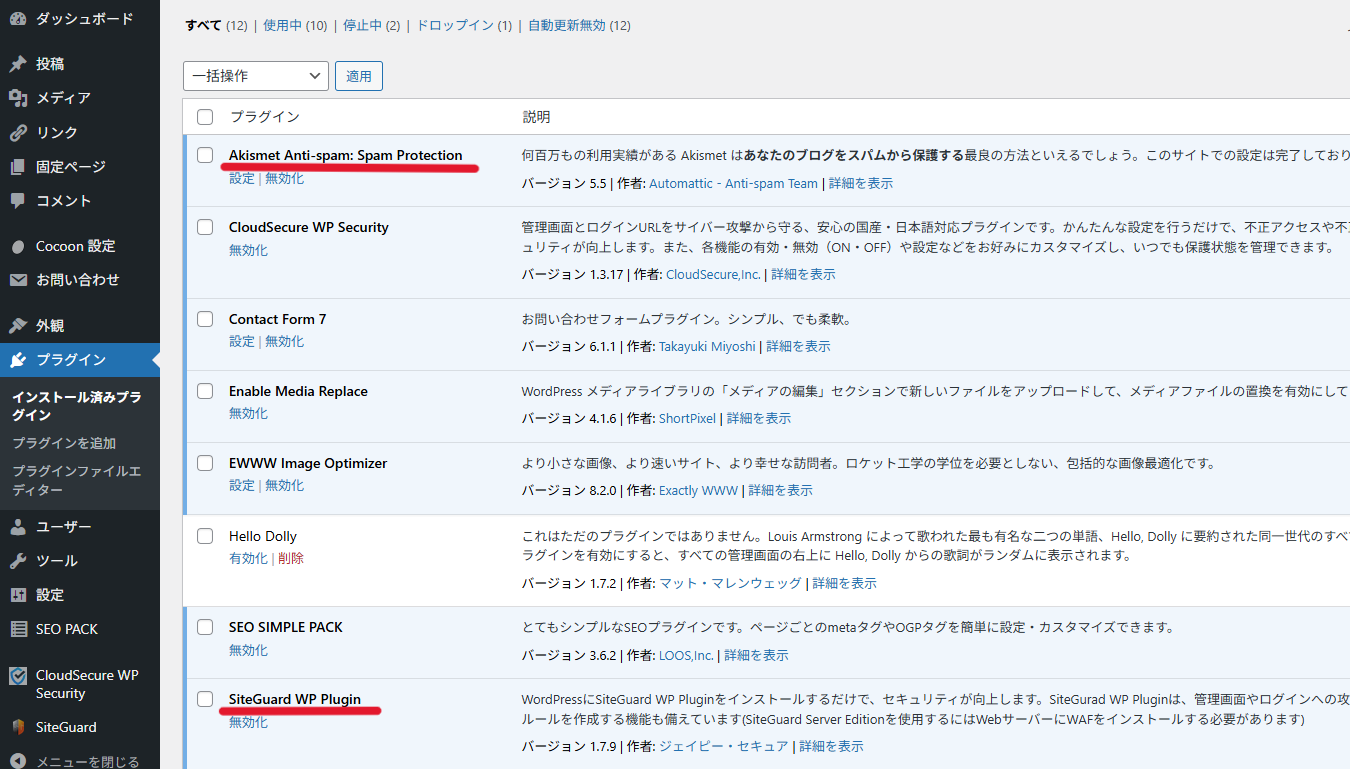Activate Hello Dolly via 有効化 link
This screenshot has height=769, width=1350.
(x=248, y=558)
